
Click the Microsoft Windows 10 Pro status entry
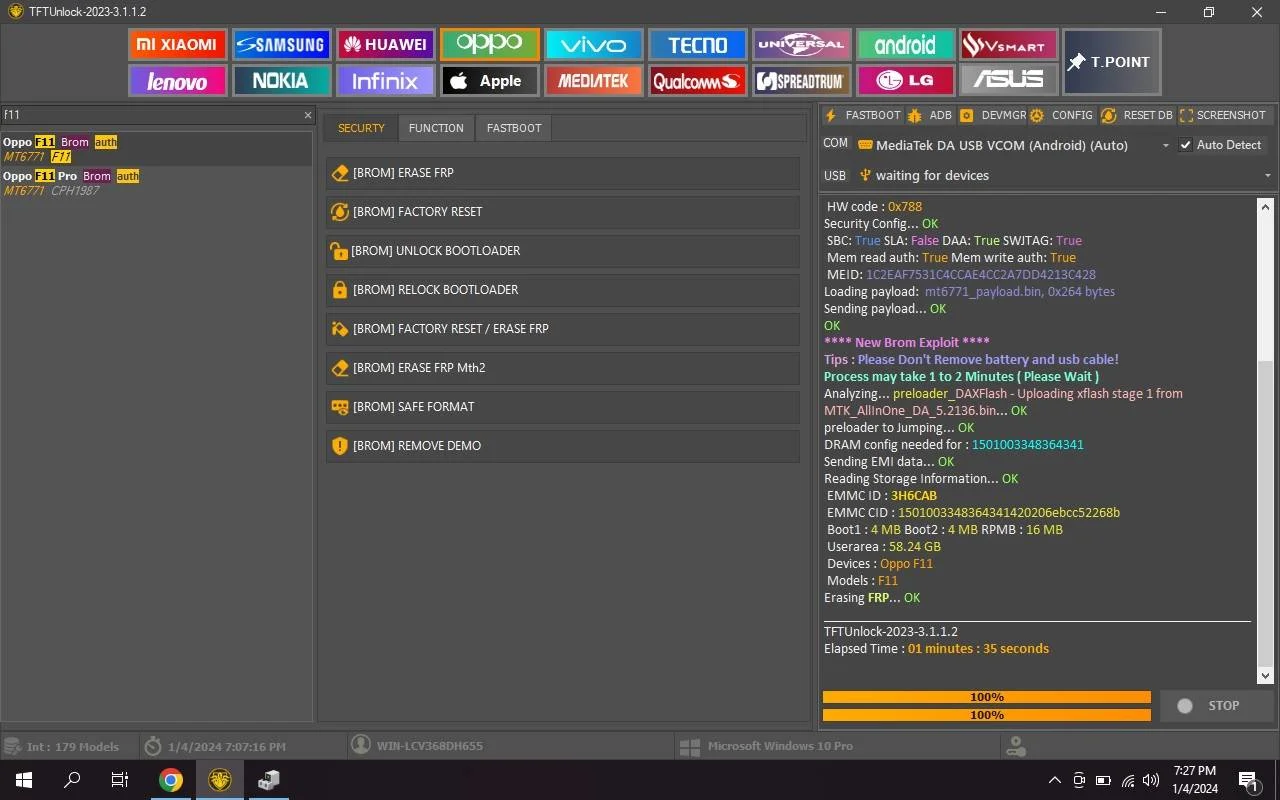click(766, 746)
